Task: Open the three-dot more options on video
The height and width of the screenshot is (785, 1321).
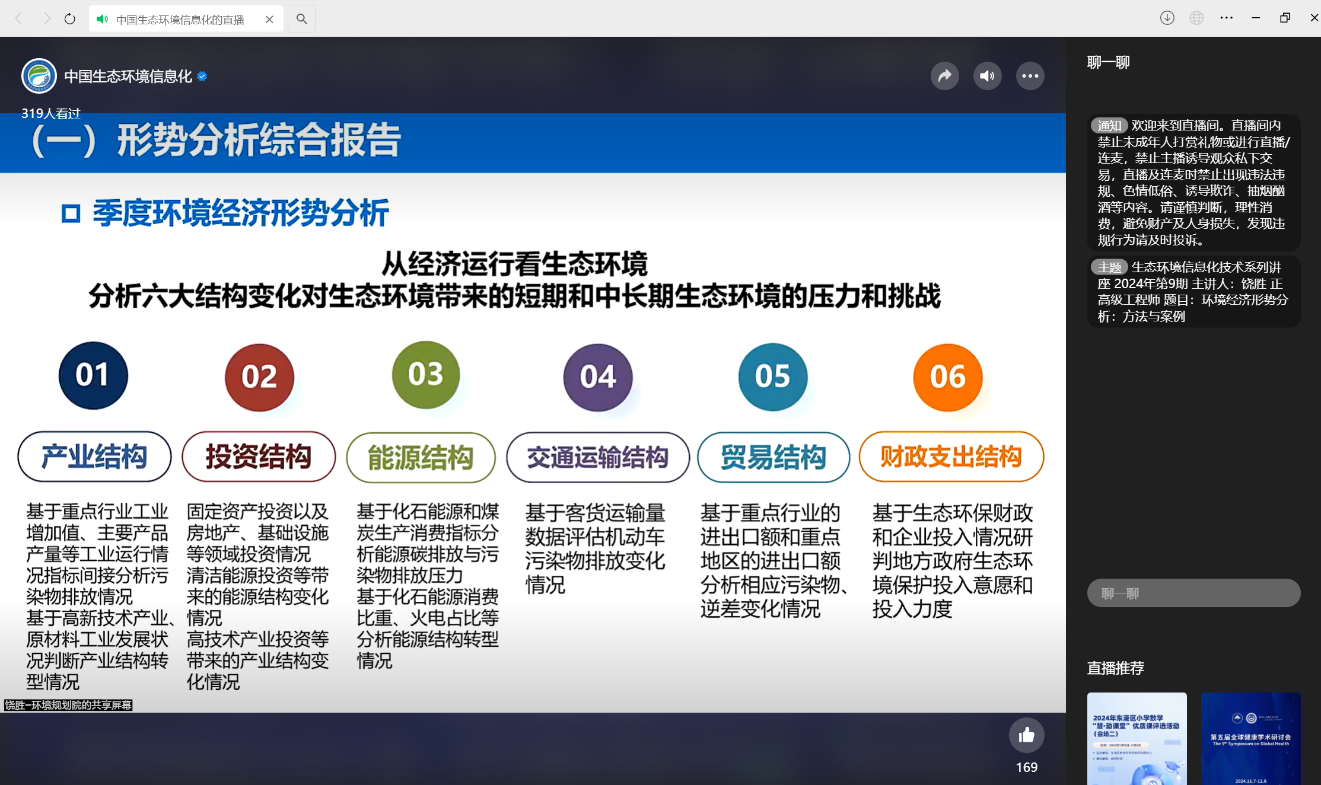Action: tap(1030, 76)
